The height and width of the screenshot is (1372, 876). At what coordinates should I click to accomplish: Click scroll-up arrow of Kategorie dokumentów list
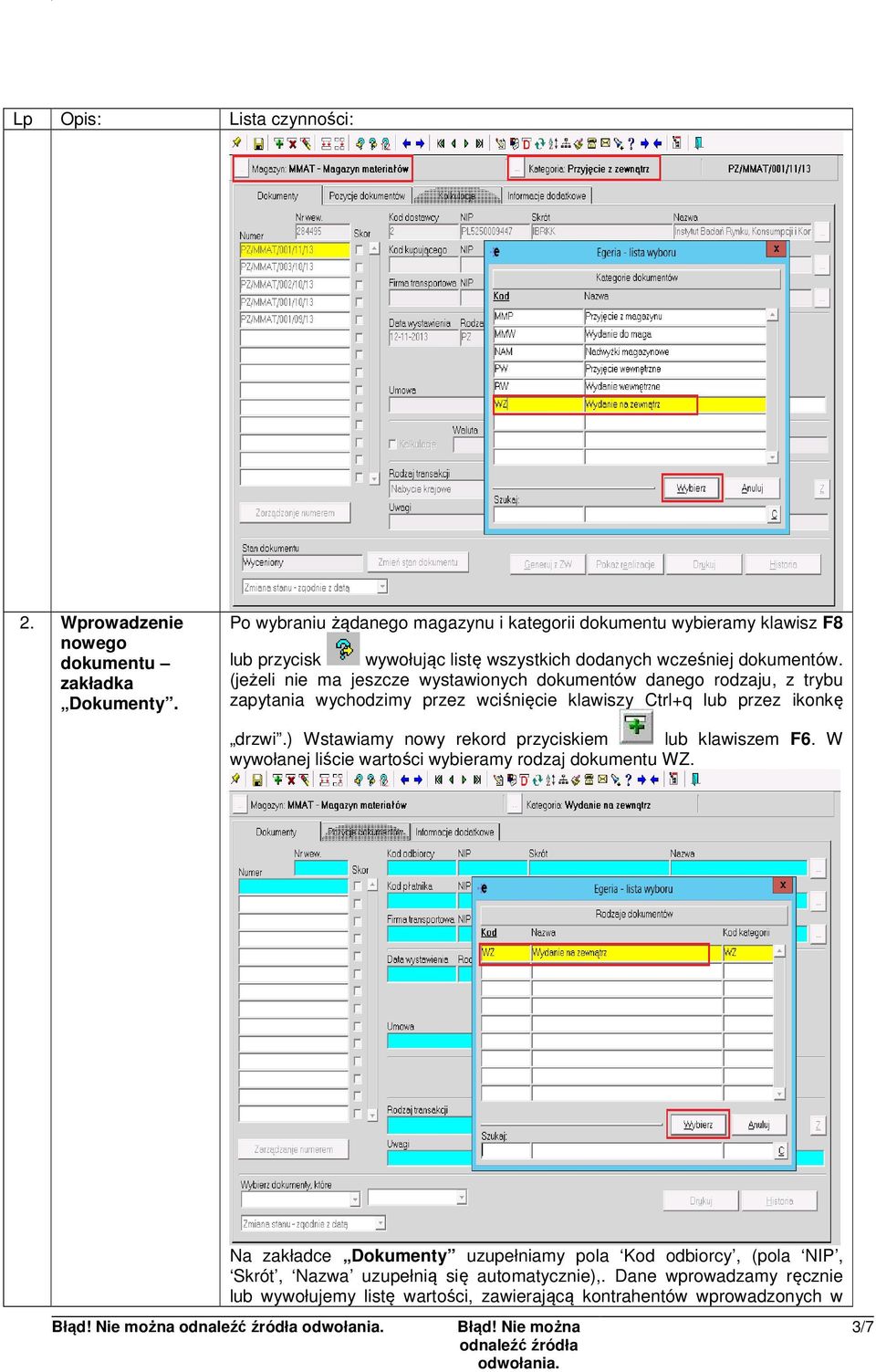(773, 315)
